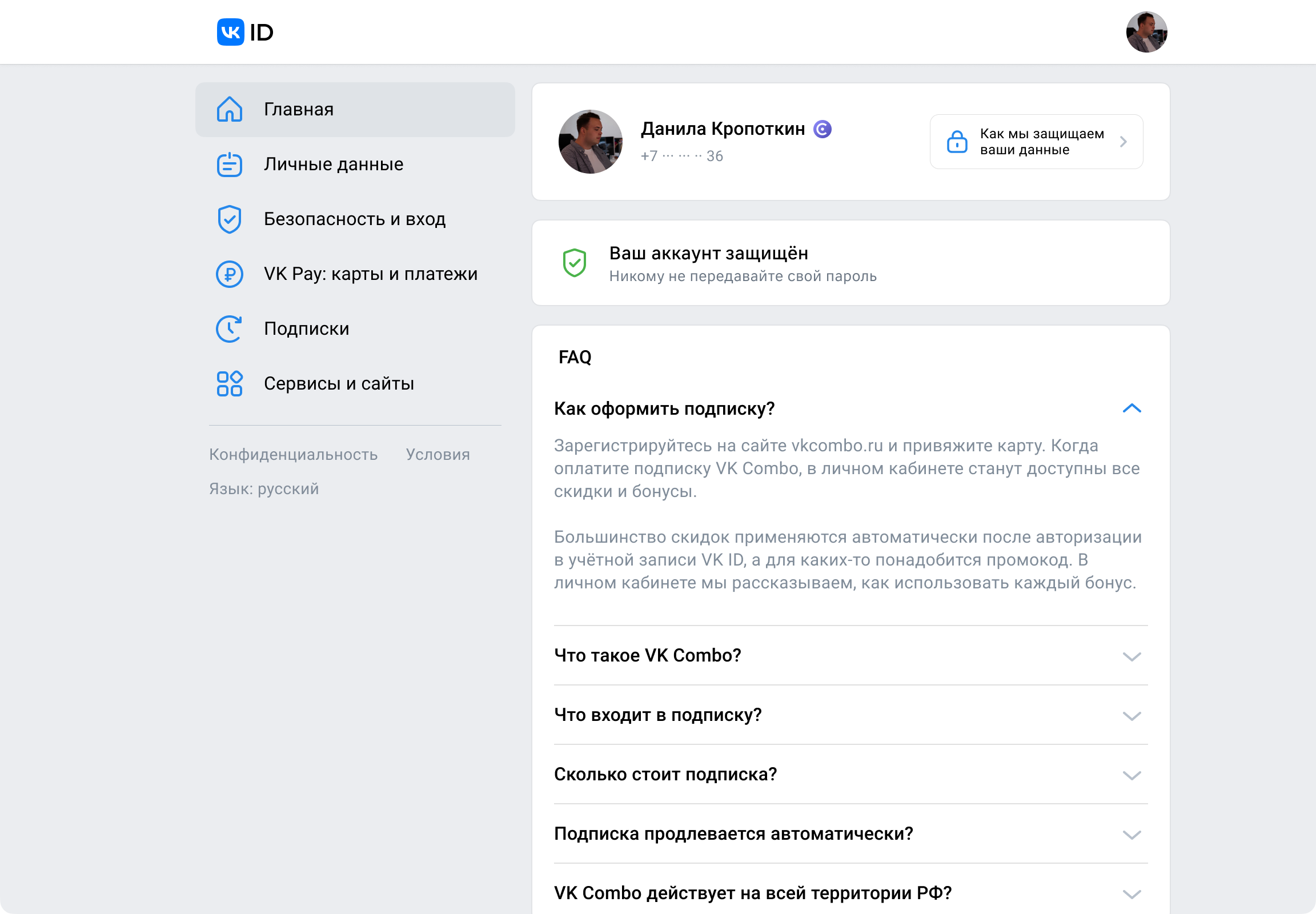Open the Конфиденциальность link
The width and height of the screenshot is (1316, 914).
click(x=293, y=455)
